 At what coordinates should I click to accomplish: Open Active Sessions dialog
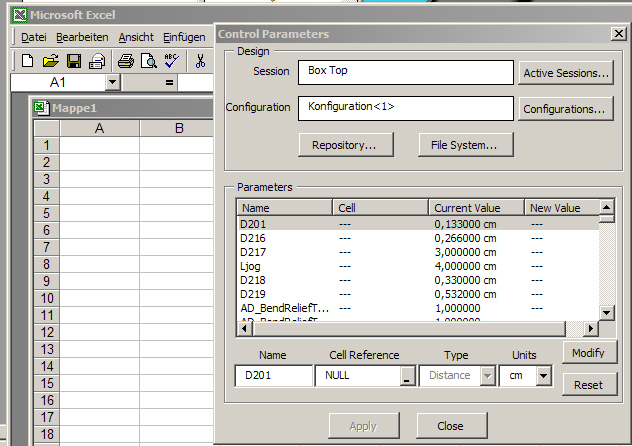[x=566, y=73]
